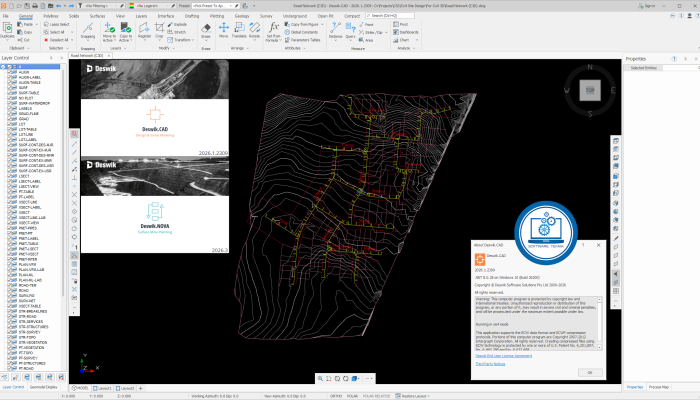
Task: Toggle visibility checkbox for ALIGN-LABEL layer
Action: 9,77
